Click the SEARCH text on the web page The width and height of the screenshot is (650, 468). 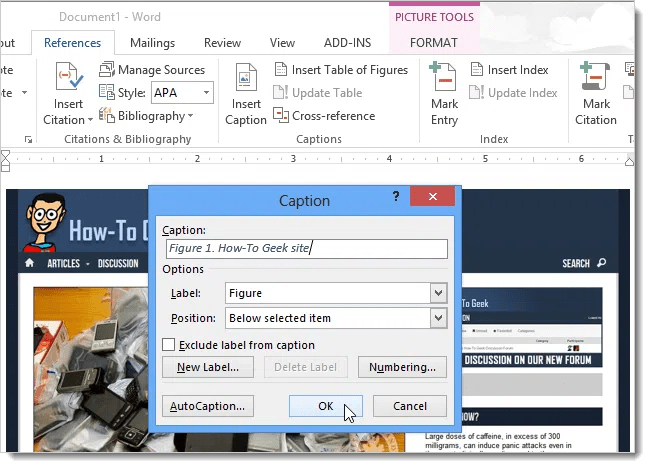click(575, 263)
